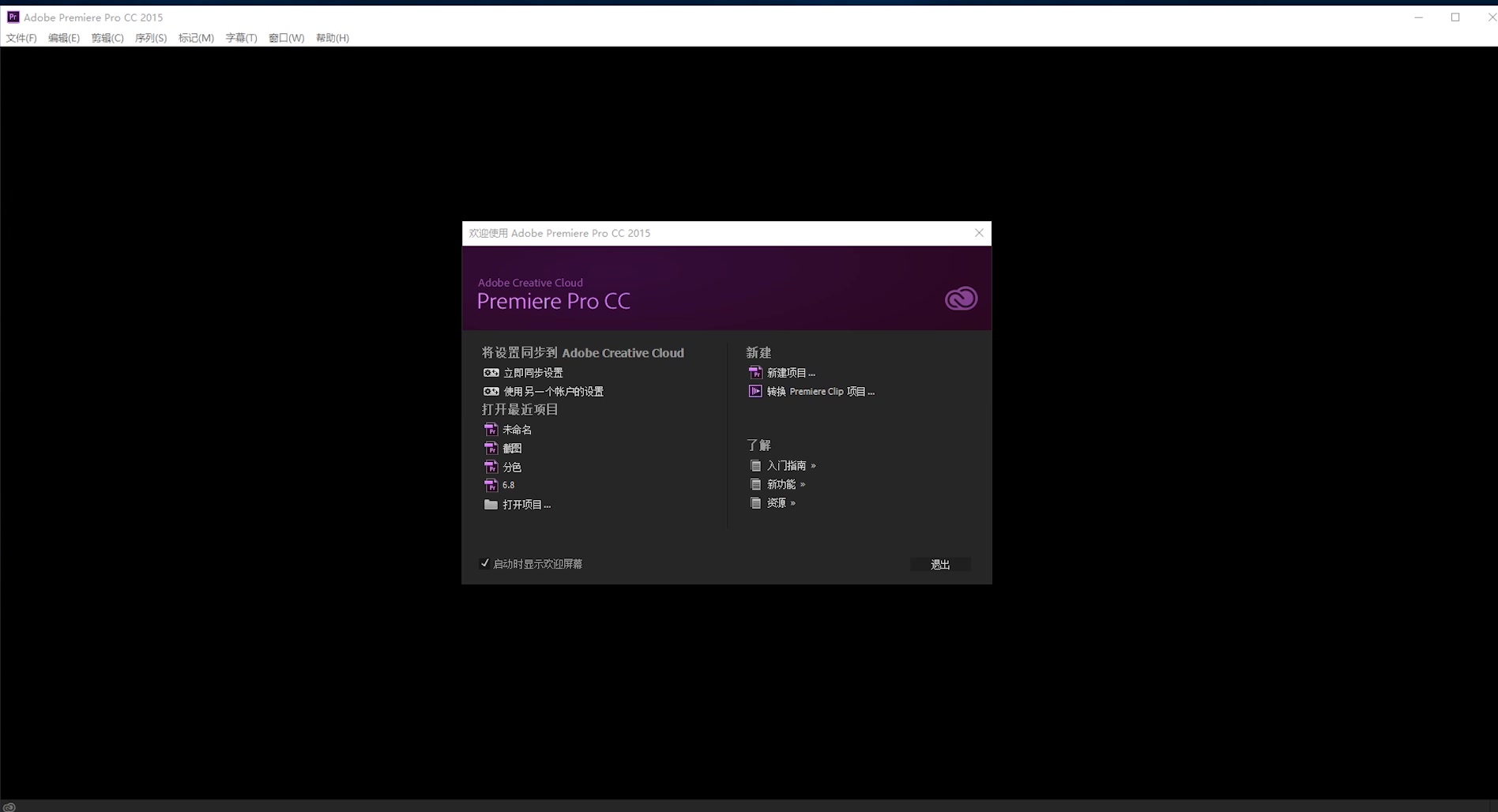Open recent project 6.8

click(509, 485)
